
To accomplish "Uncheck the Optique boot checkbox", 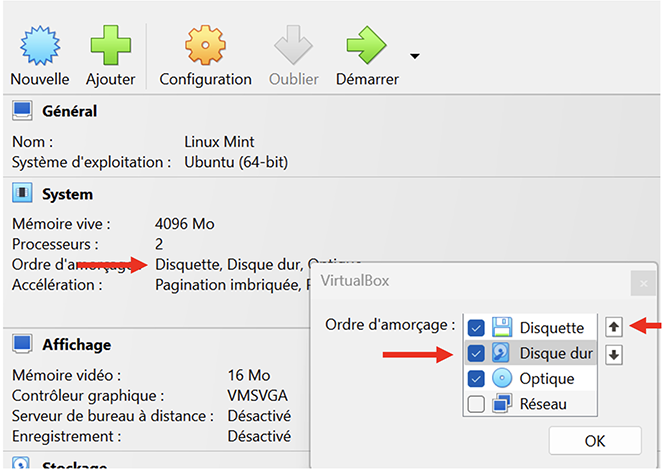I will pyautogui.click(x=476, y=379).
